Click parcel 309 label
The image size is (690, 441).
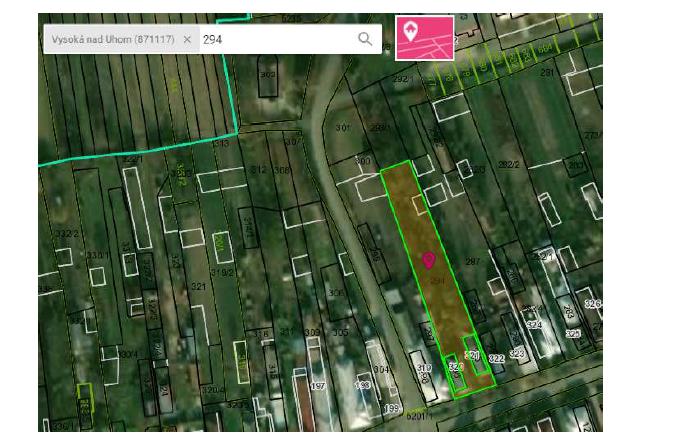point(312,332)
